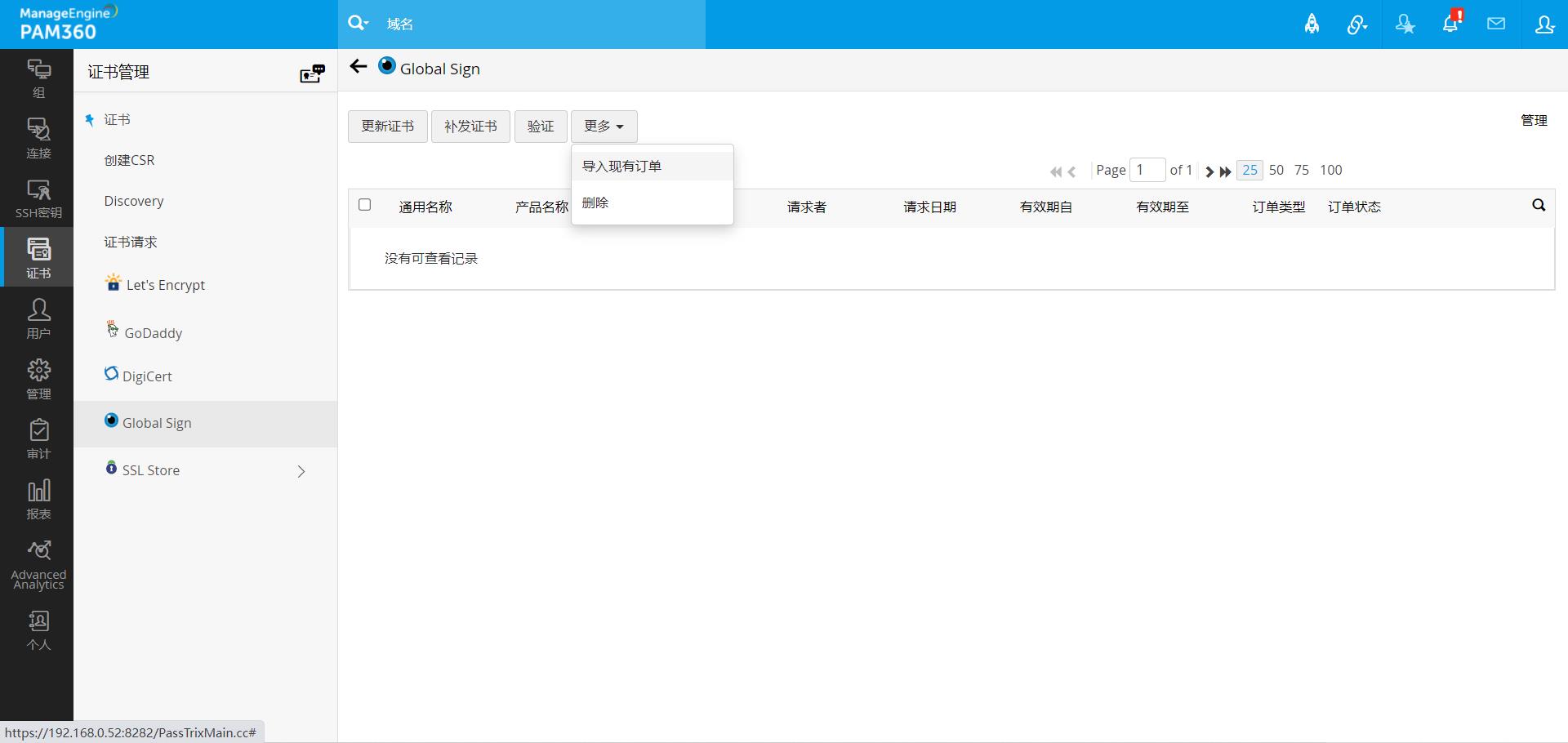This screenshot has height=743, width=1568.
Task: Click the 验证 button
Action: pos(541,127)
